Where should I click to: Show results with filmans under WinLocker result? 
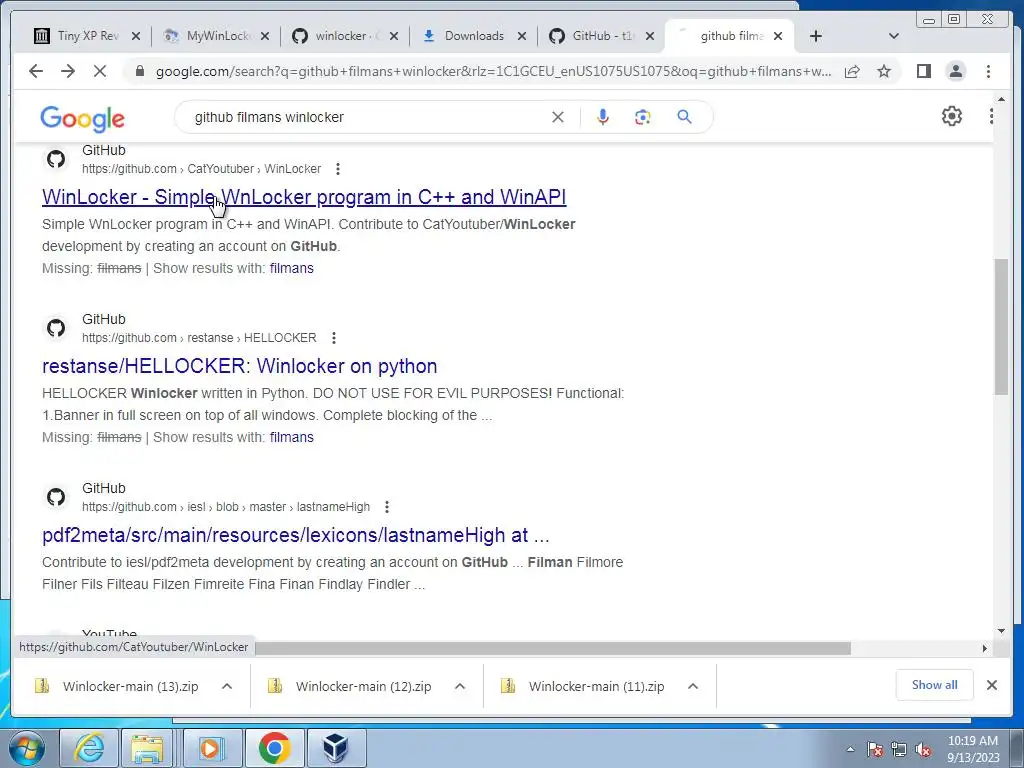click(291, 268)
